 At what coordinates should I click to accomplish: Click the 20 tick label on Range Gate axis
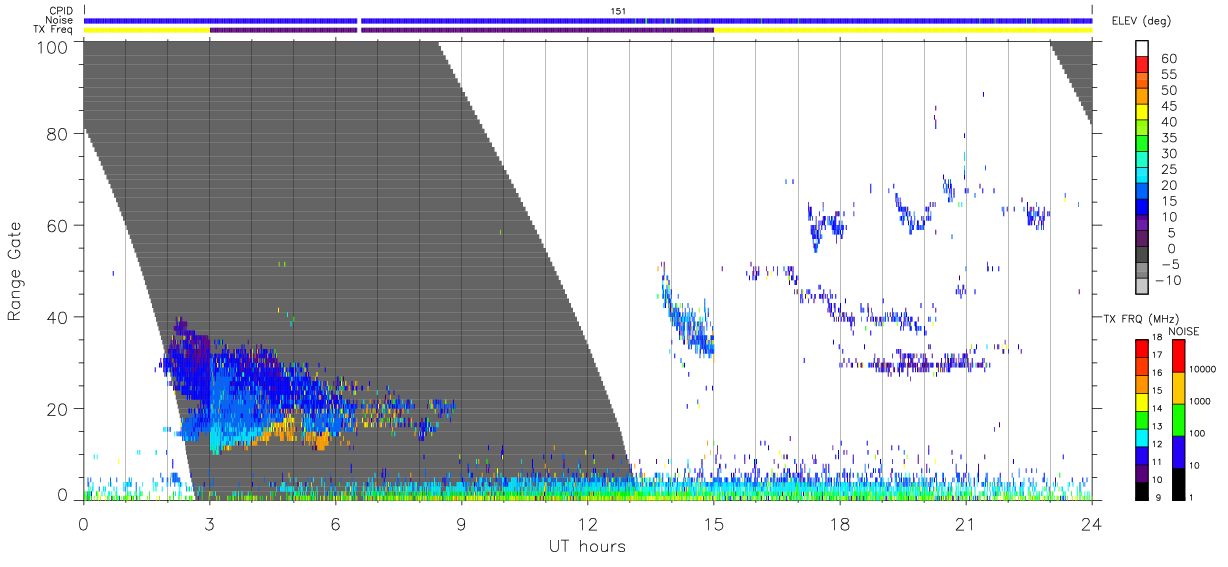(x=58, y=409)
